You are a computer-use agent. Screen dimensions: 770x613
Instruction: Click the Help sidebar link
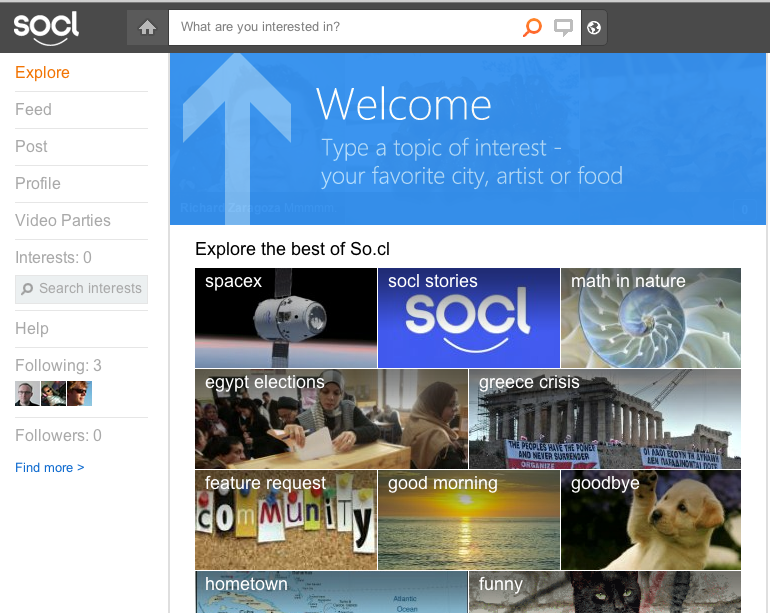click(x=32, y=329)
